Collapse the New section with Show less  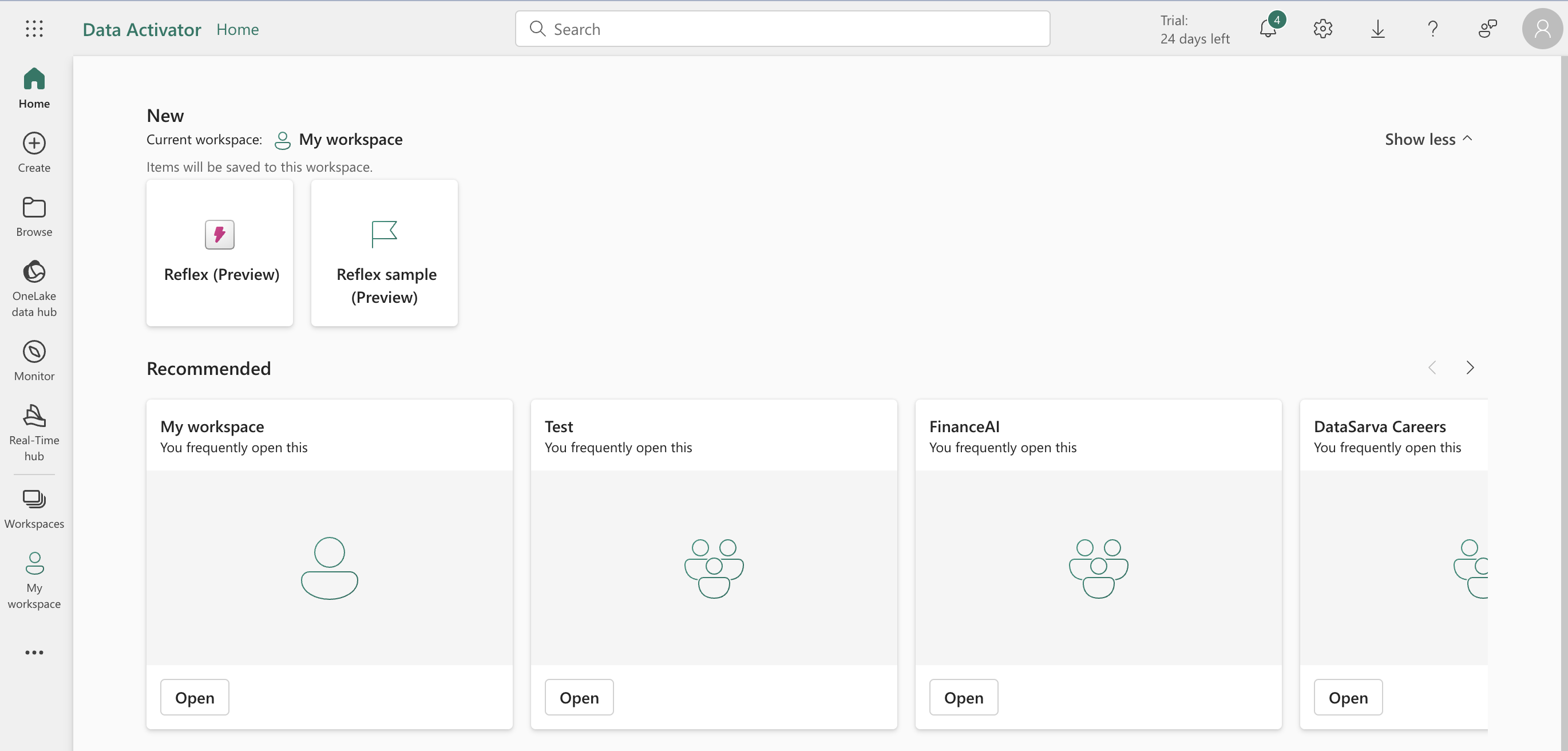(x=1428, y=140)
